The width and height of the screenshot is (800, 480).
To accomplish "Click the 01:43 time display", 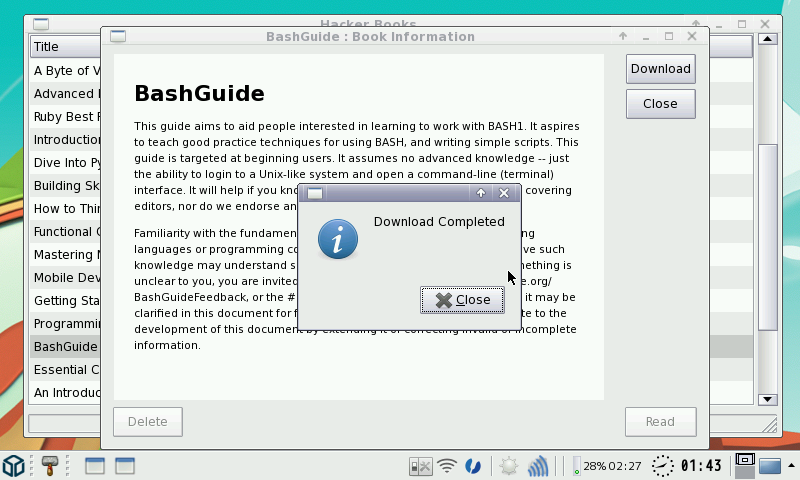I will click(x=702, y=466).
